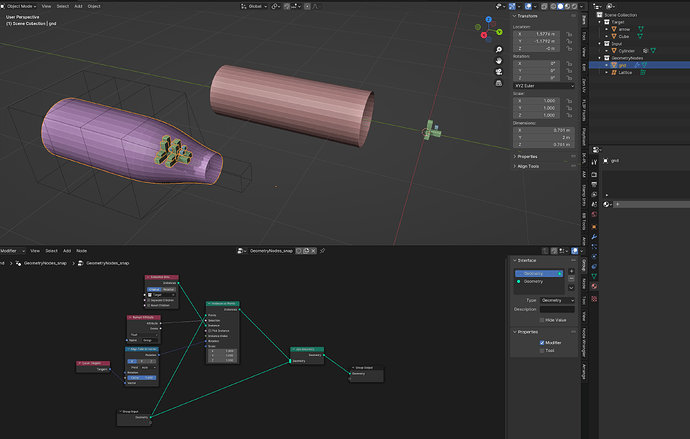
Task: Click the zoom magnifier viewport icon
Action: (x=499, y=50)
